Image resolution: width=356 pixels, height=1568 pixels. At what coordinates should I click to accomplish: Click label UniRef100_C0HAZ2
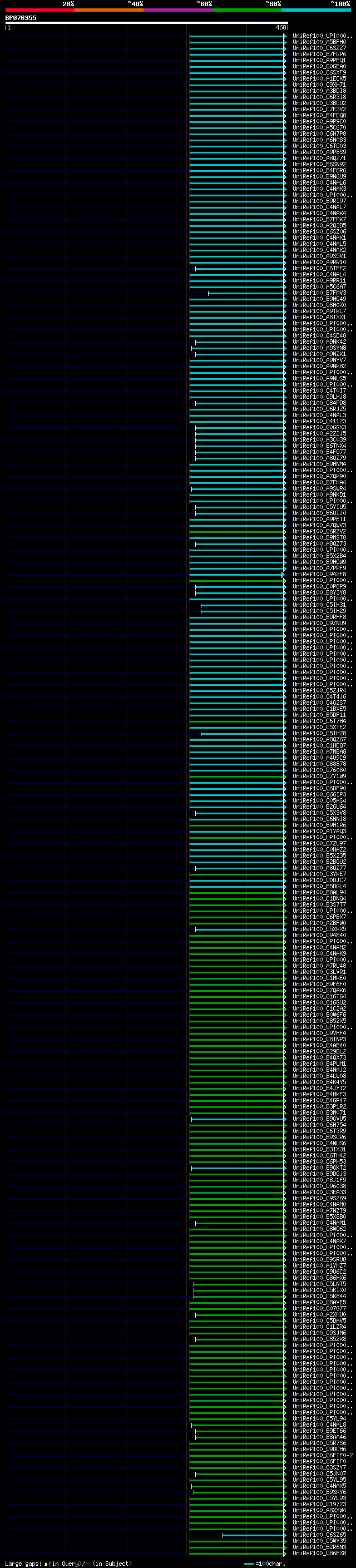coord(319,849)
